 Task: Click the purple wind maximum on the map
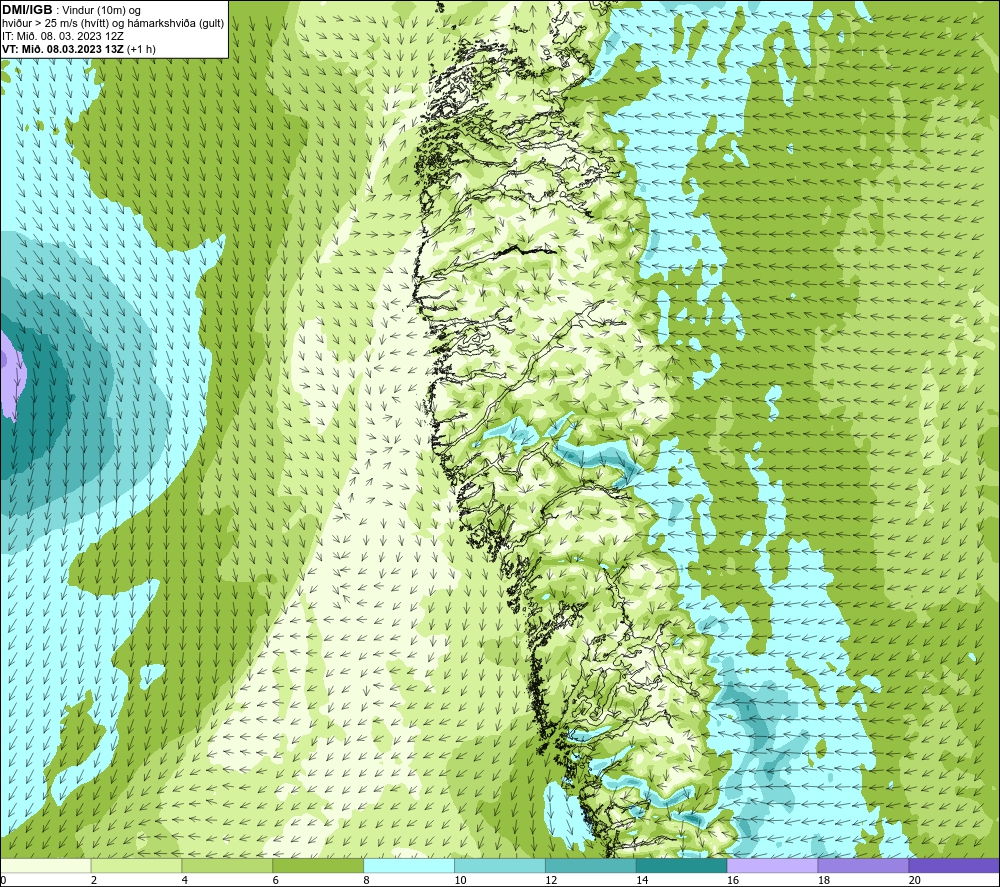[11, 376]
